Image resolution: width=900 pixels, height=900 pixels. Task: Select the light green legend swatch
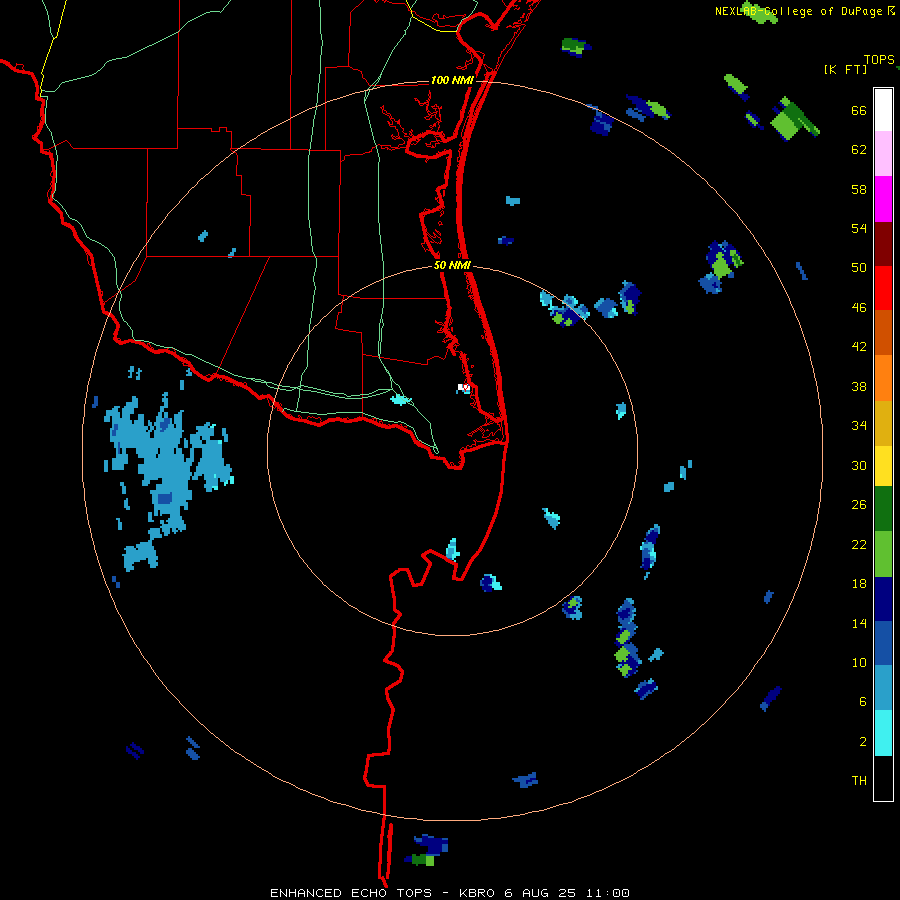click(x=883, y=554)
